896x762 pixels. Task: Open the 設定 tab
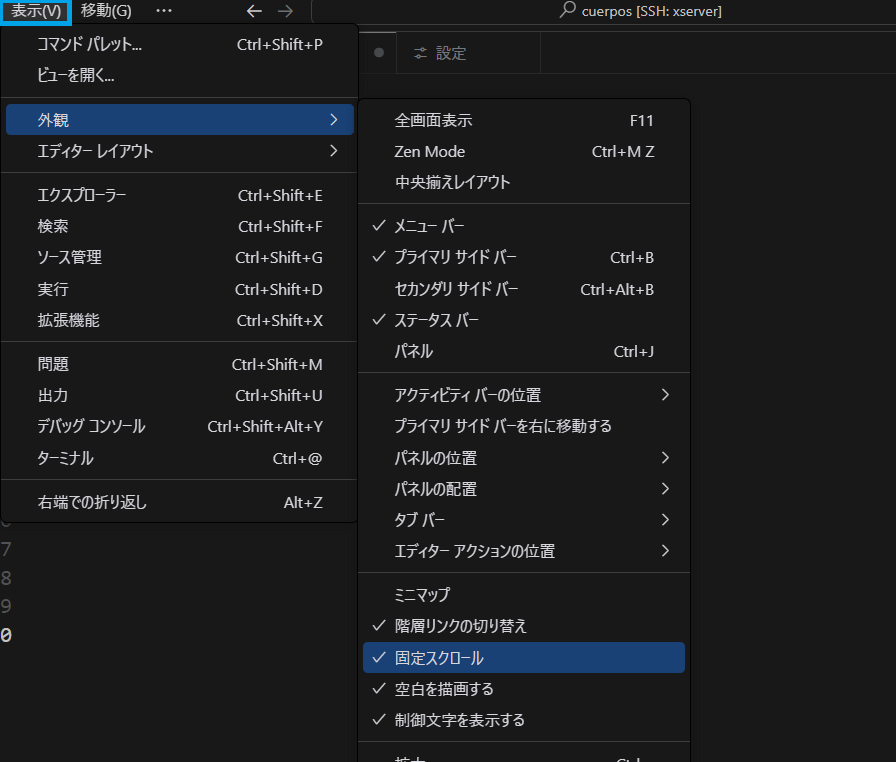coord(468,53)
